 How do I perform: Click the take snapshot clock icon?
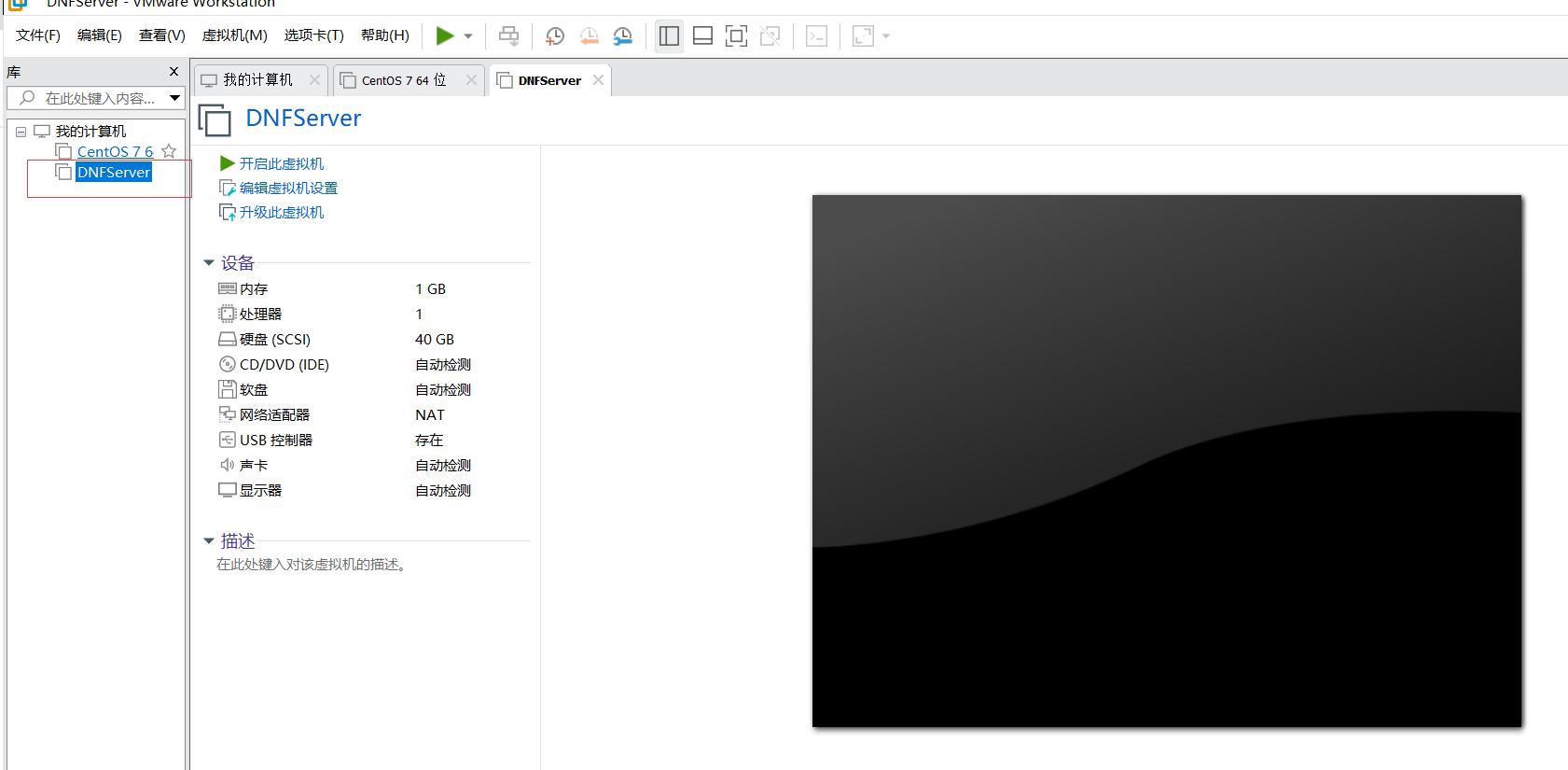[555, 36]
